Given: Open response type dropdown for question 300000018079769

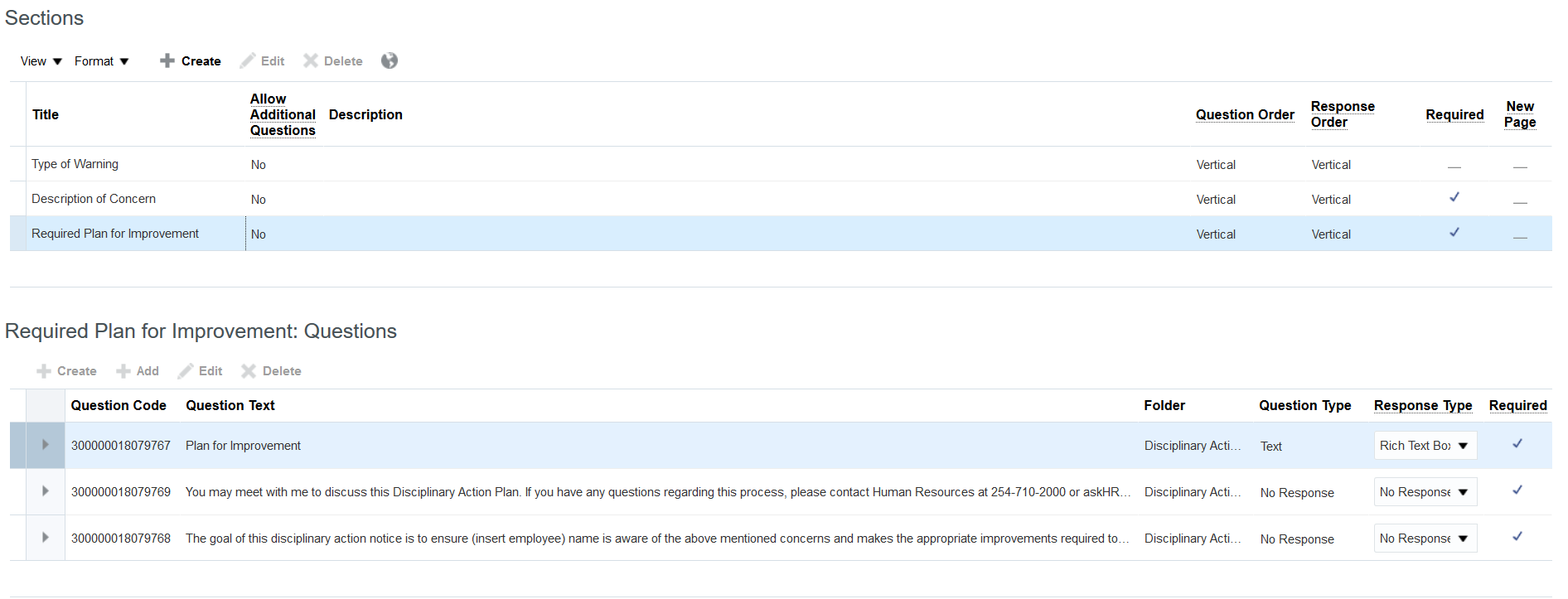Looking at the screenshot, I should point(1425,492).
